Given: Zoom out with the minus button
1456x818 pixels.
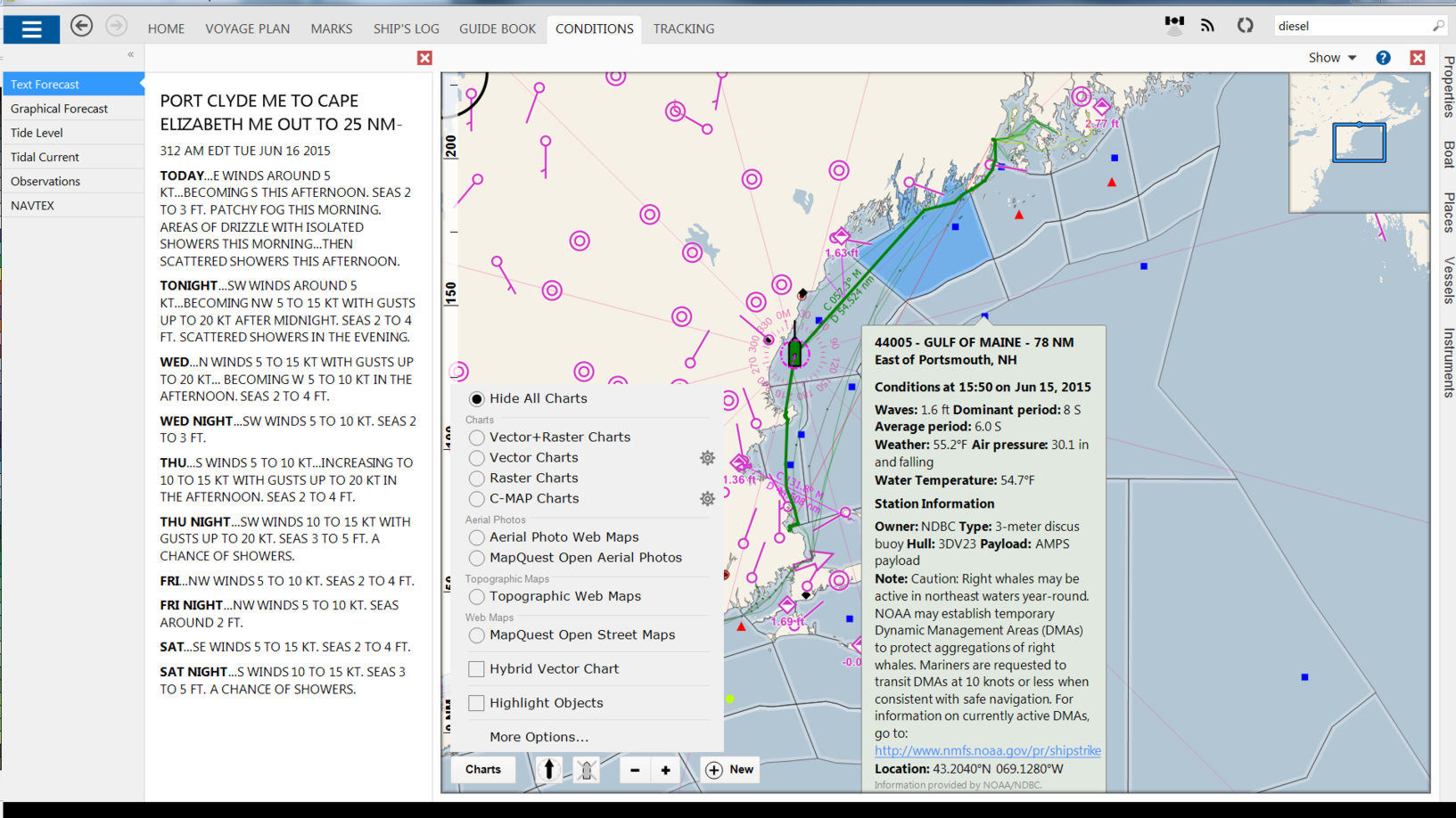Looking at the screenshot, I should 635,770.
